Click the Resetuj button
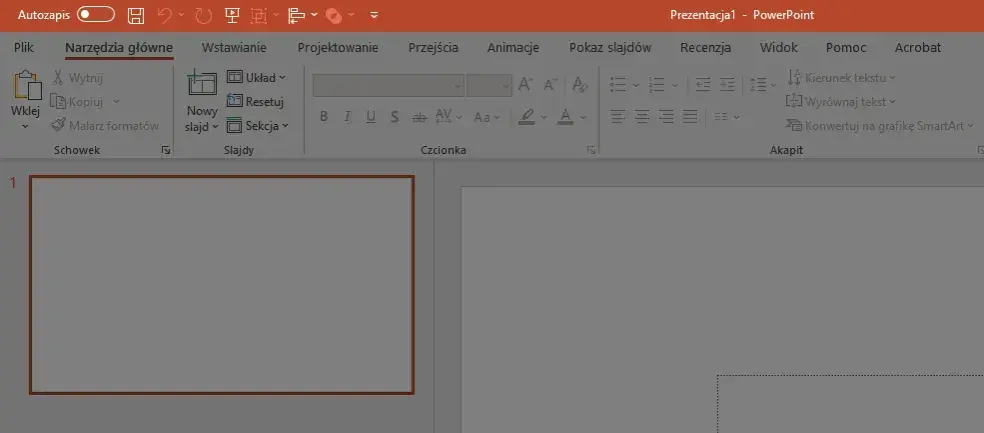Viewport: 984px width, 433px height. [255, 102]
